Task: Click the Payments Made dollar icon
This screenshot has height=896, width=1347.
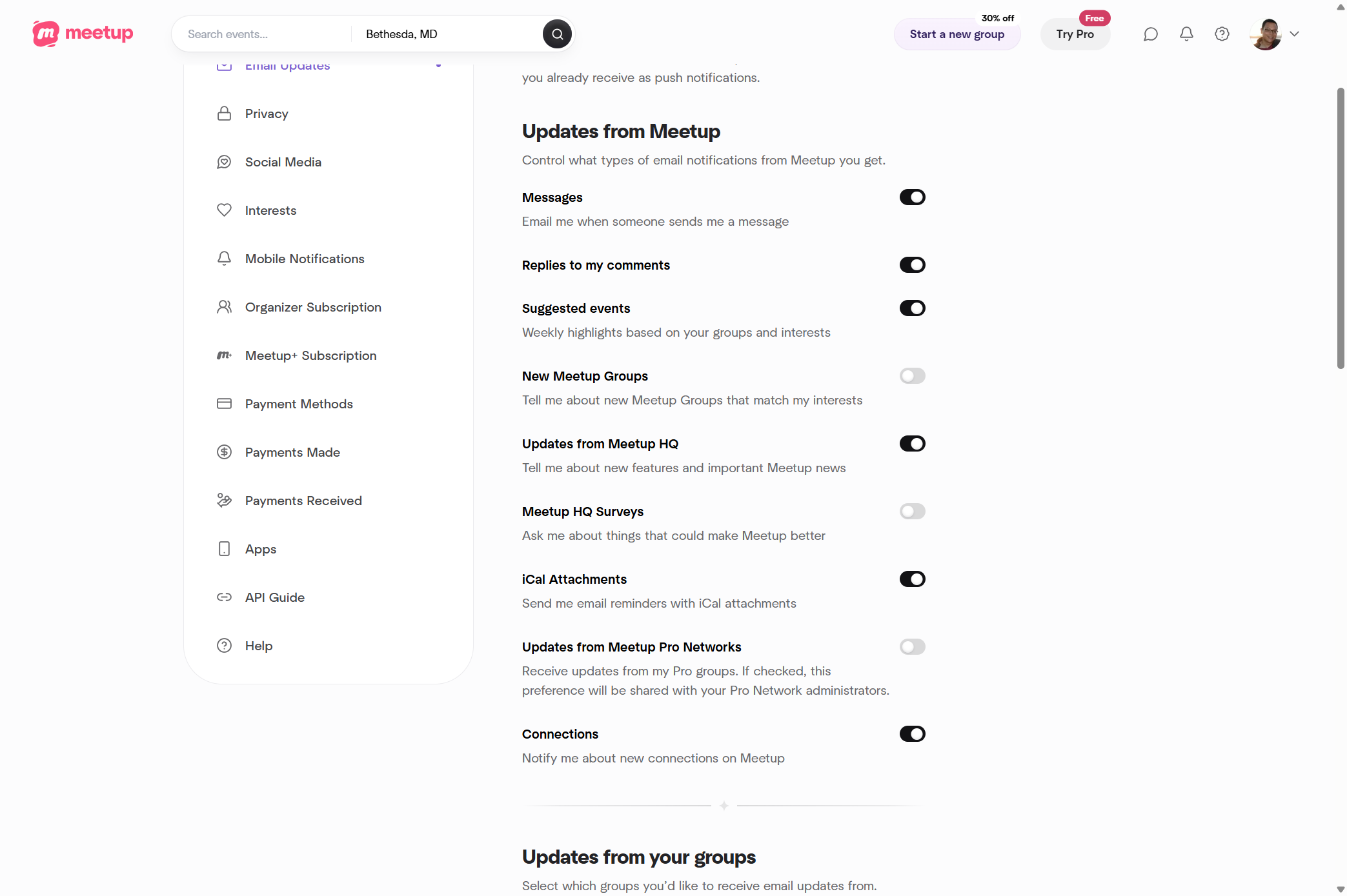Action: click(x=224, y=452)
